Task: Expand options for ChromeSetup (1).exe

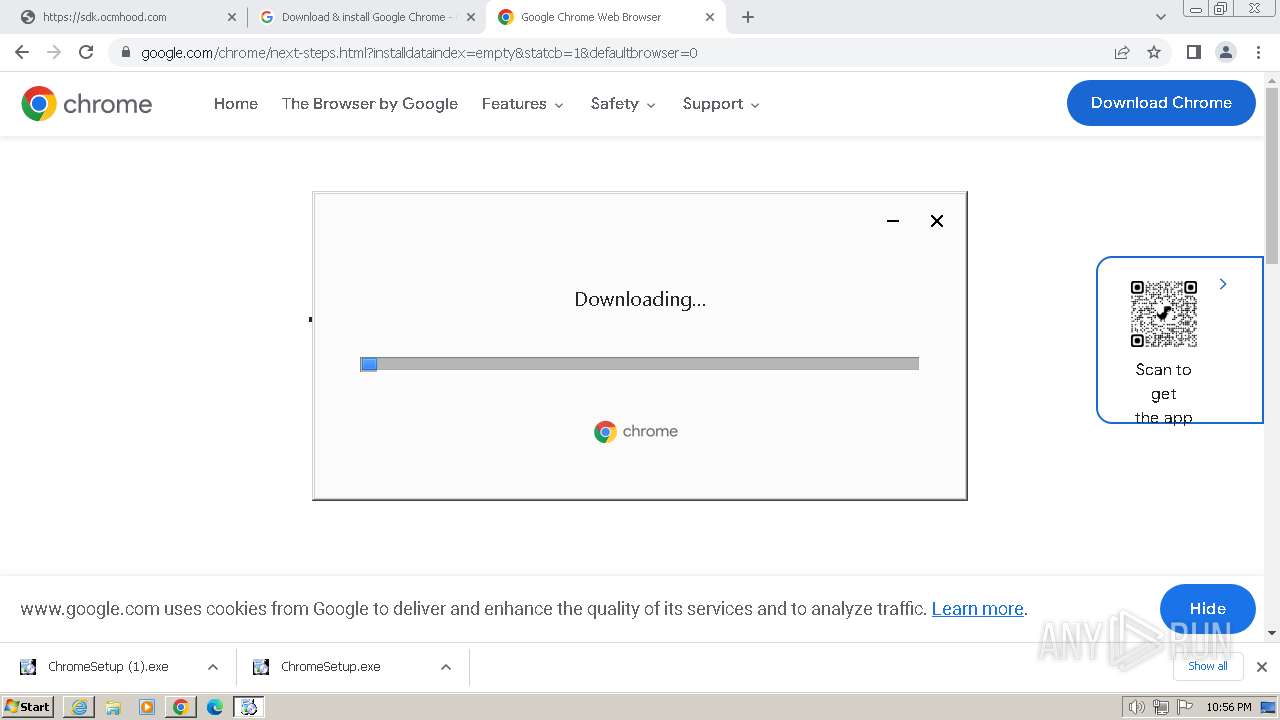Action: (213, 666)
